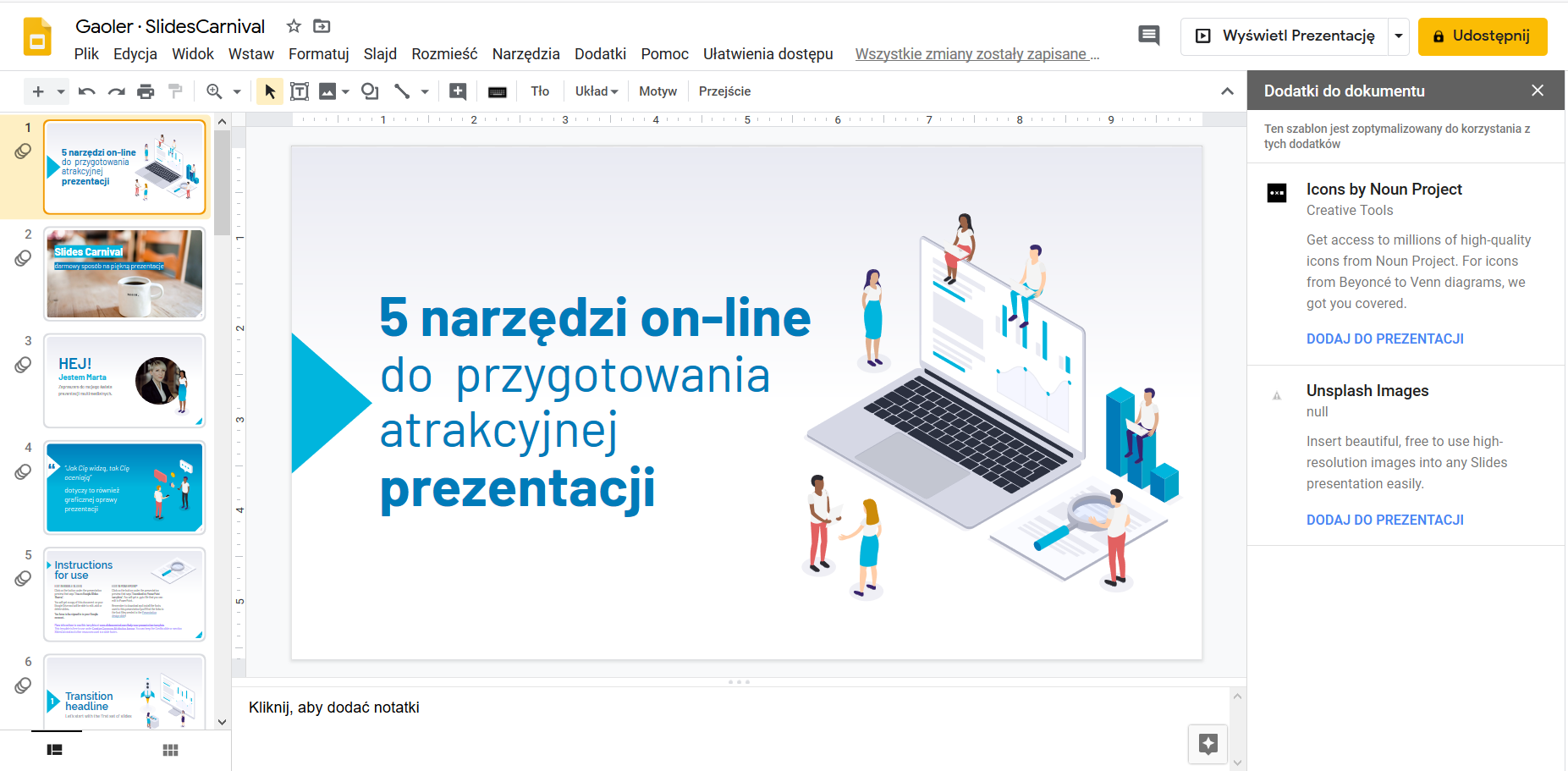This screenshot has width=1568, height=771.
Task: Click the Undo arrow in toolbar
Action: tap(86, 91)
